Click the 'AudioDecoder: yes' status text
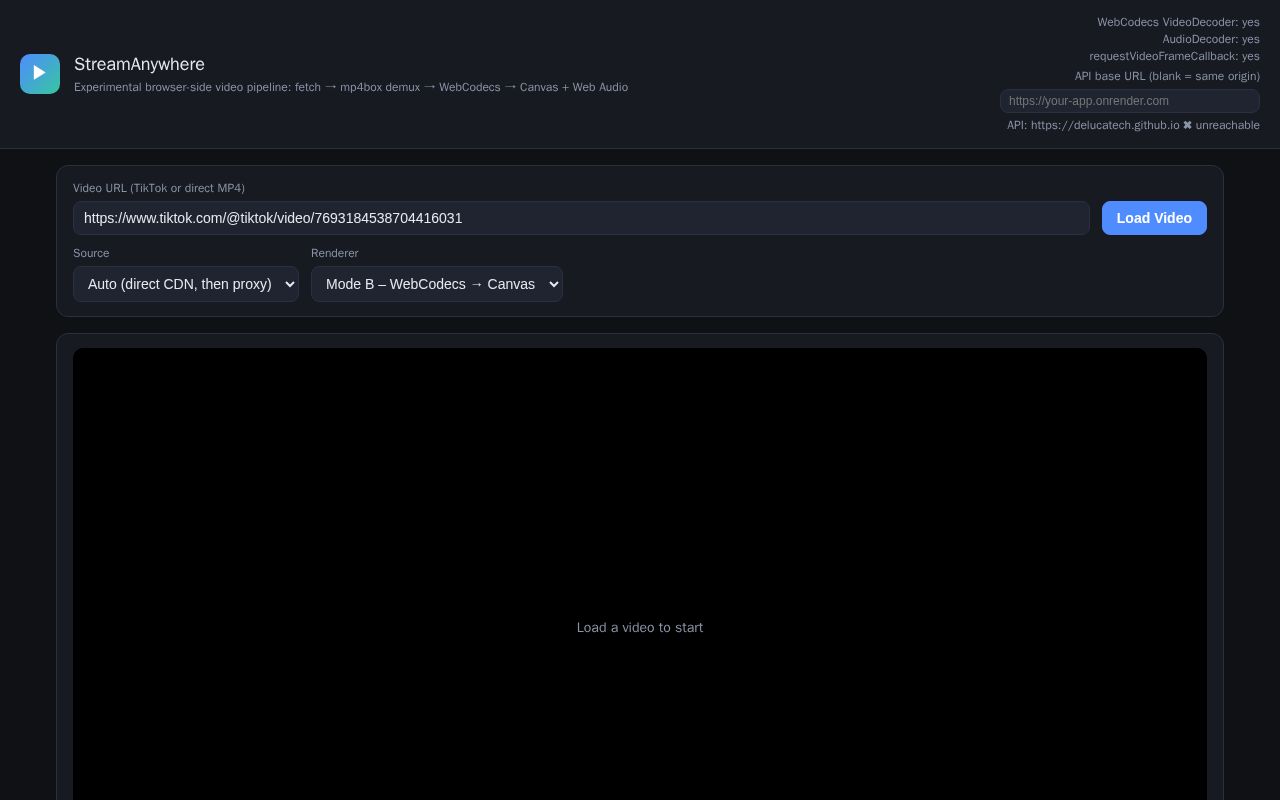The height and width of the screenshot is (800, 1280). [x=1211, y=39]
